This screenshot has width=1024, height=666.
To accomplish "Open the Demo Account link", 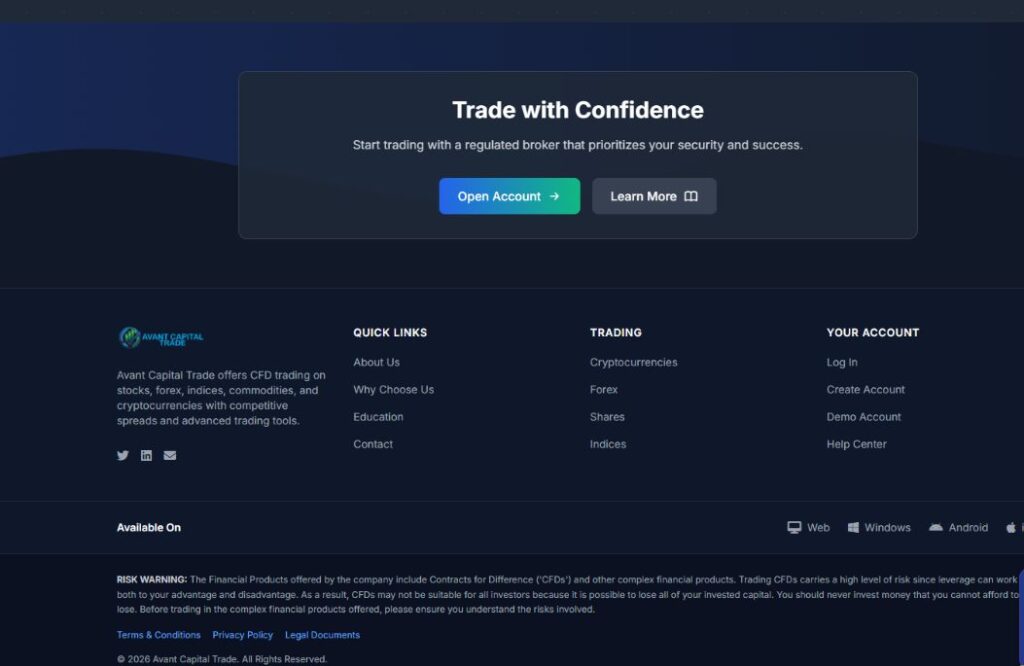I will tap(863, 417).
